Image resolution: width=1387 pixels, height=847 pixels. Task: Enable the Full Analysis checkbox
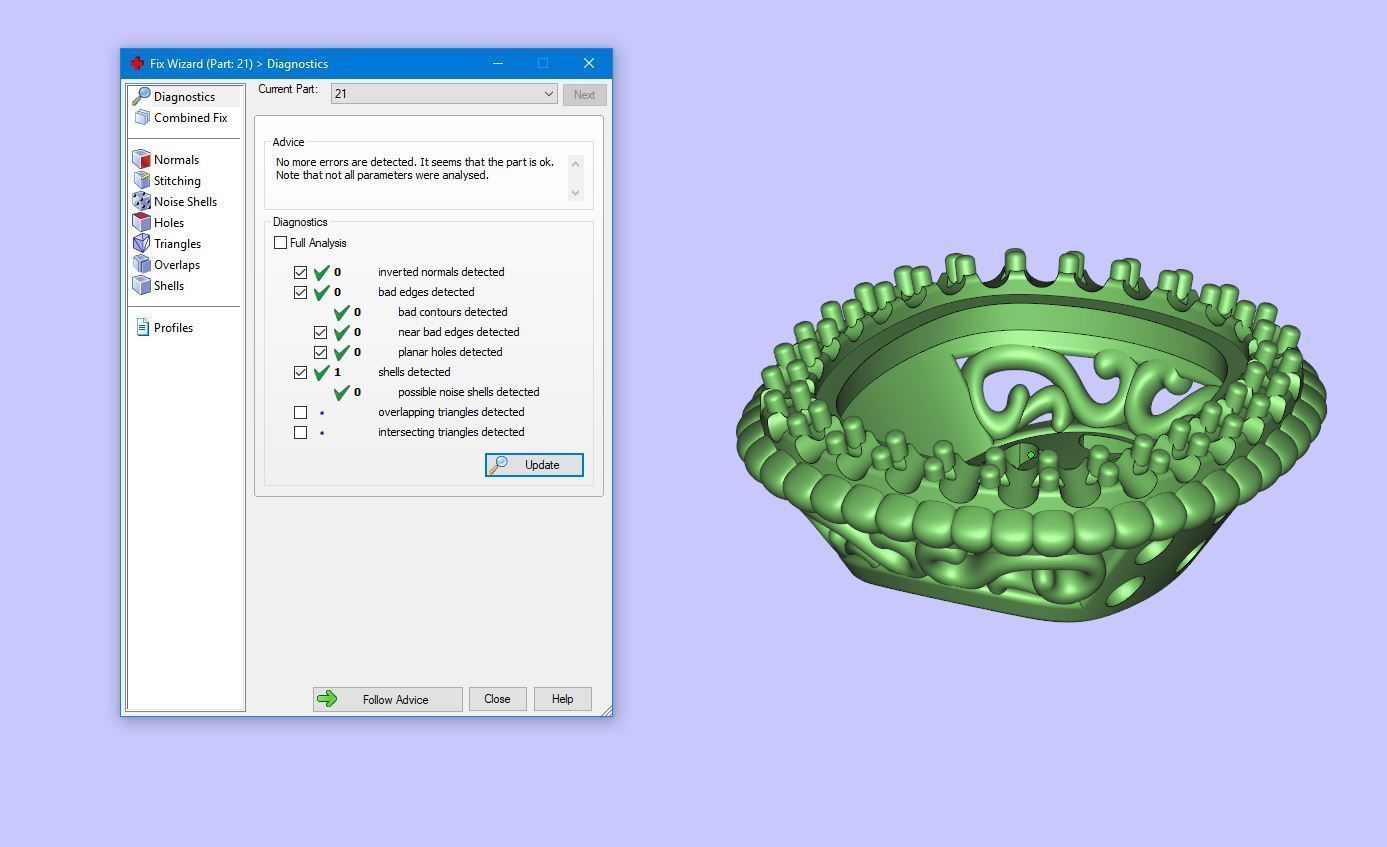[280, 243]
